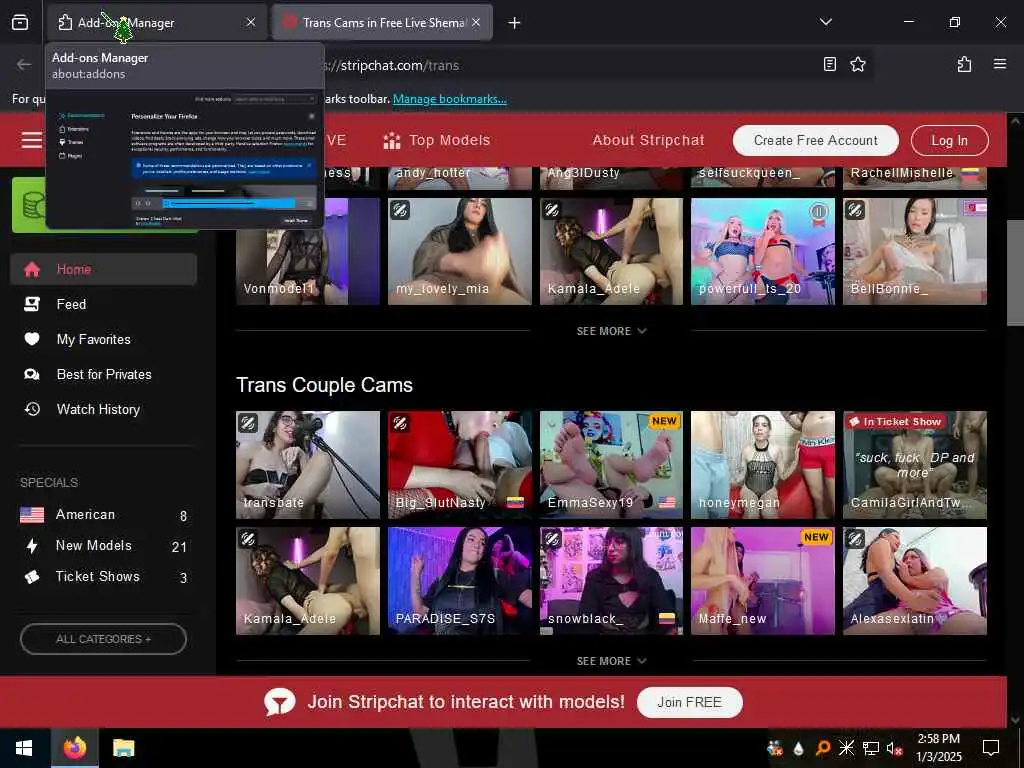Click the Manage bookmarks link
The height and width of the screenshot is (768, 1024).
pos(449,99)
